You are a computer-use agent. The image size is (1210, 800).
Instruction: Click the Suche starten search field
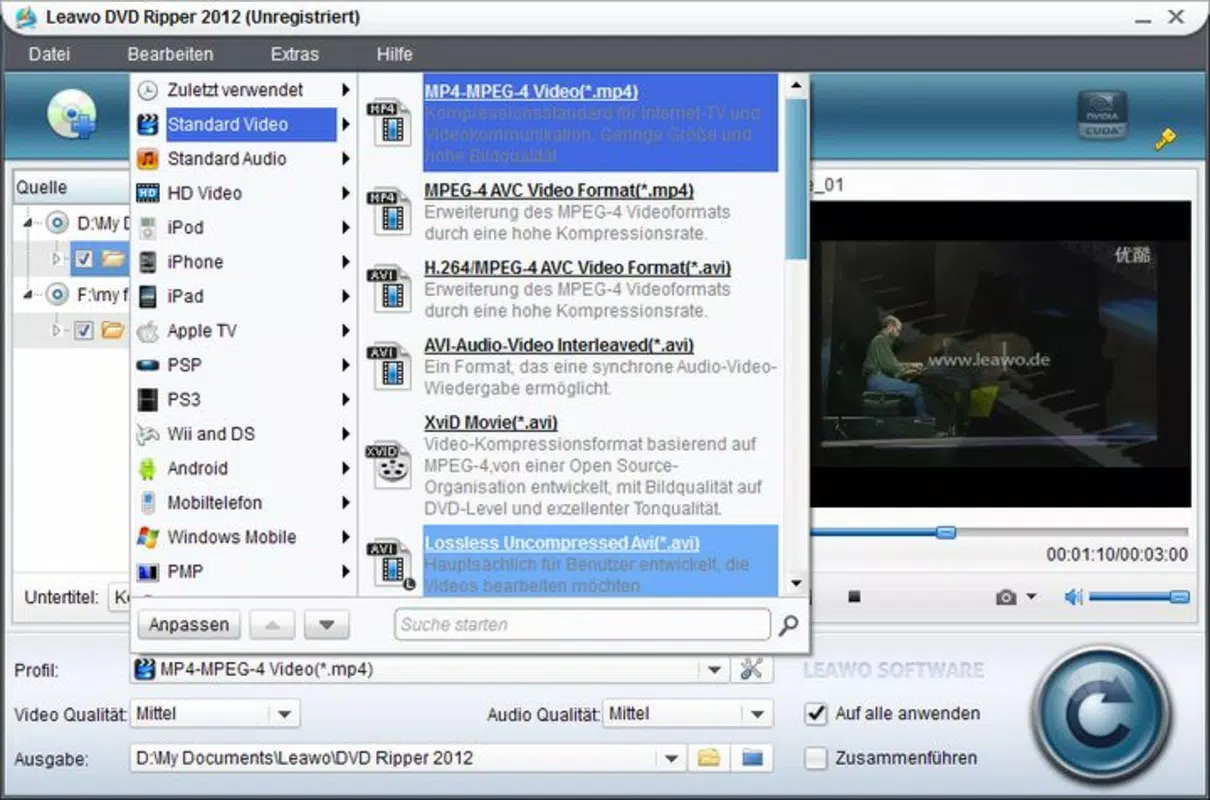(x=582, y=625)
